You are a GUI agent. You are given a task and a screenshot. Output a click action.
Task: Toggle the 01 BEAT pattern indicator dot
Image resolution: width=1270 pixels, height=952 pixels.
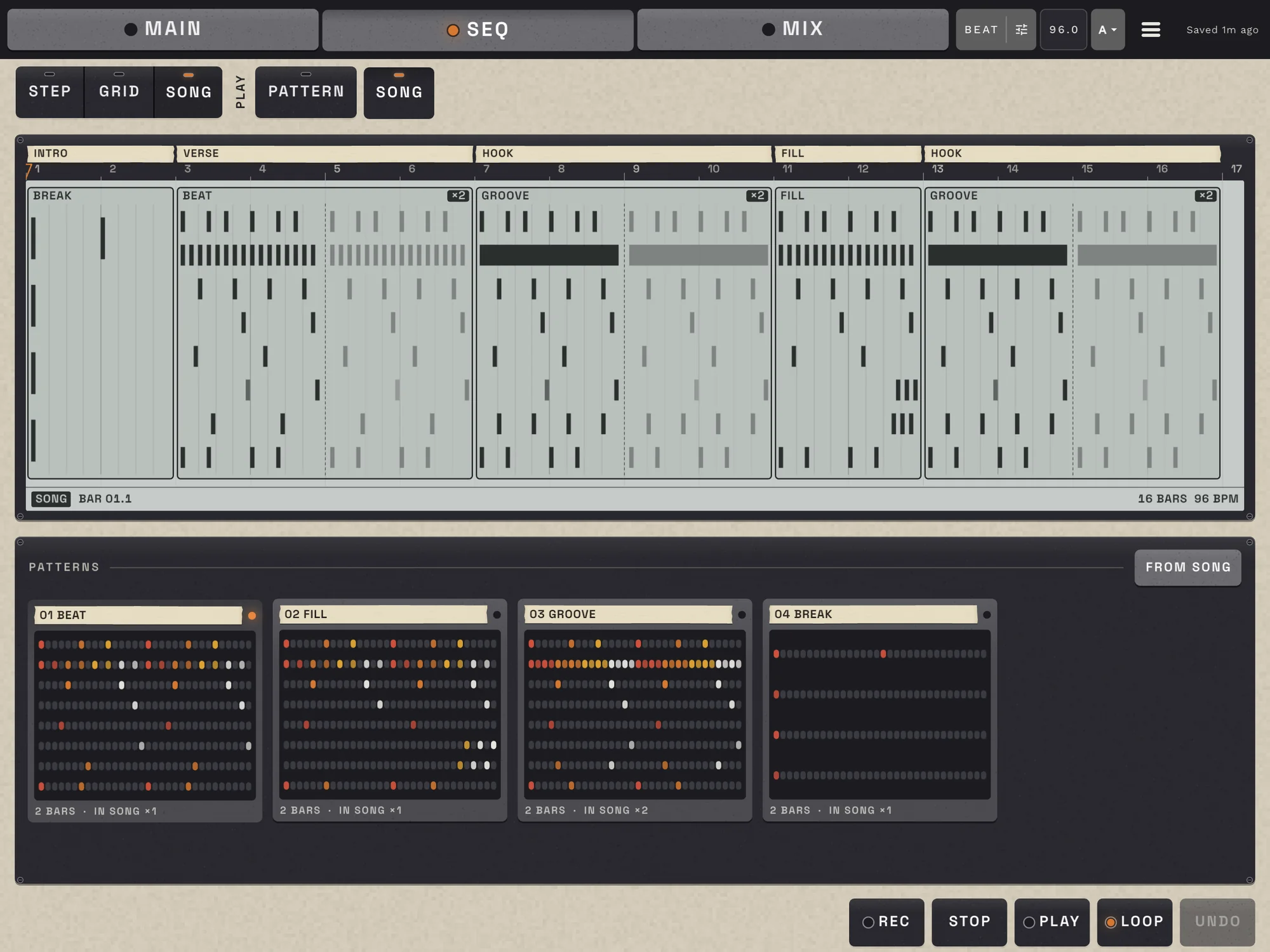[x=252, y=615]
